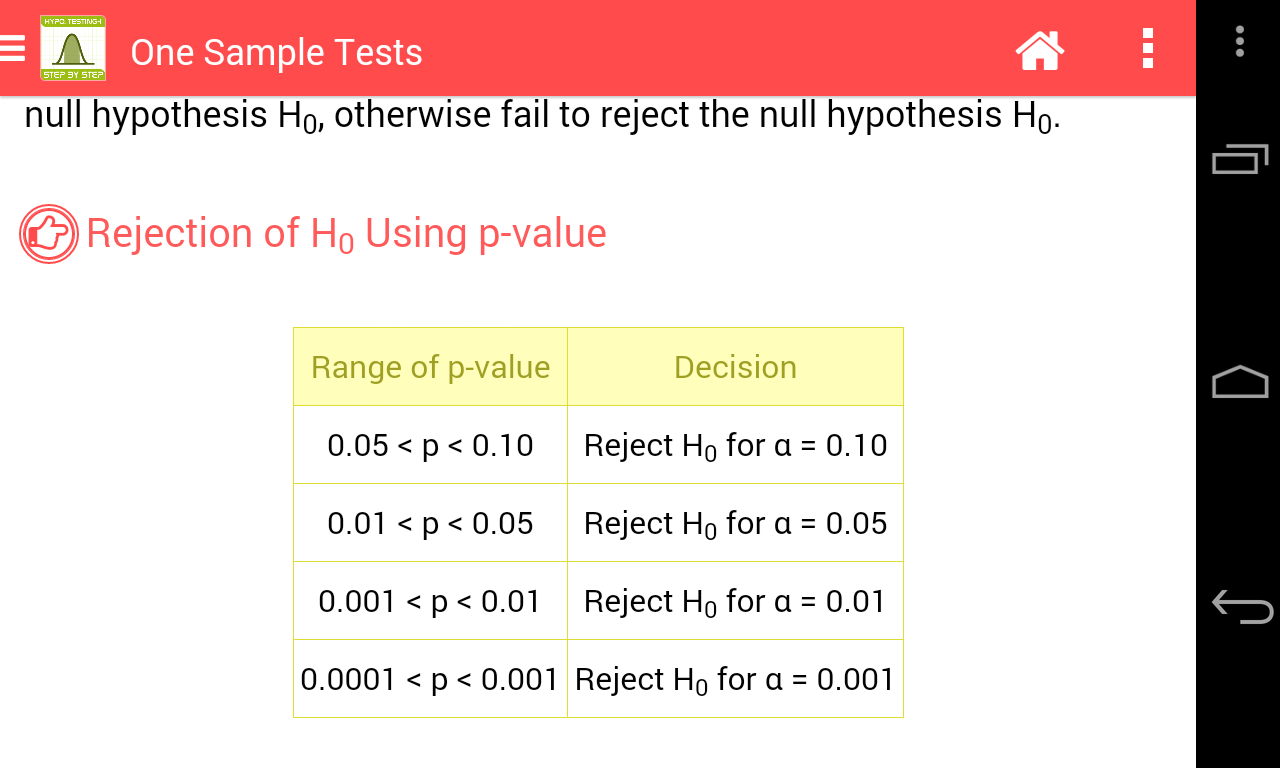This screenshot has width=1280, height=768.
Task: Select the 0.05 < p < 0.10 cell
Action: click(x=430, y=445)
